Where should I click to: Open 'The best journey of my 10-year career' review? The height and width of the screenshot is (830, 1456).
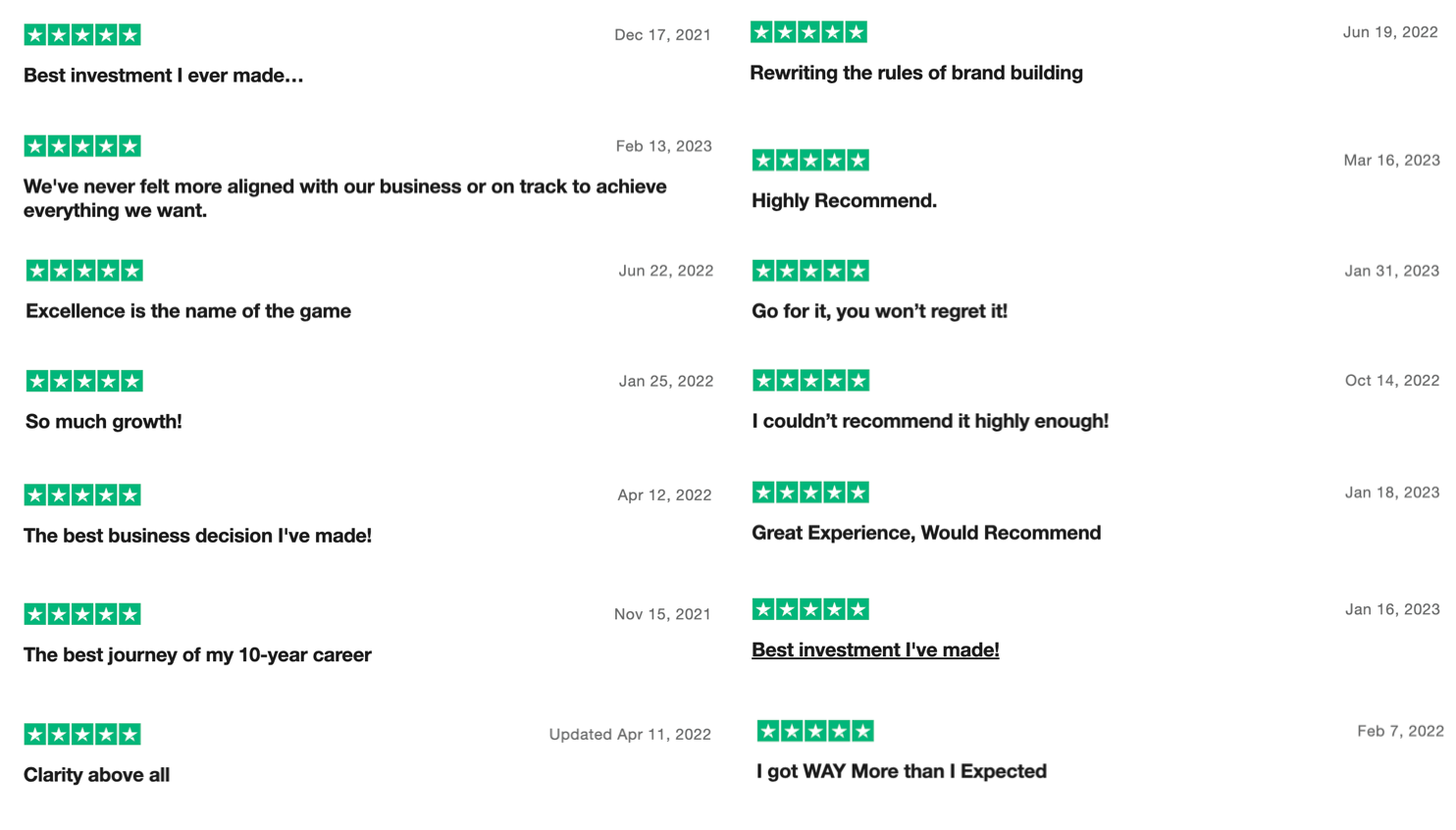click(x=197, y=654)
